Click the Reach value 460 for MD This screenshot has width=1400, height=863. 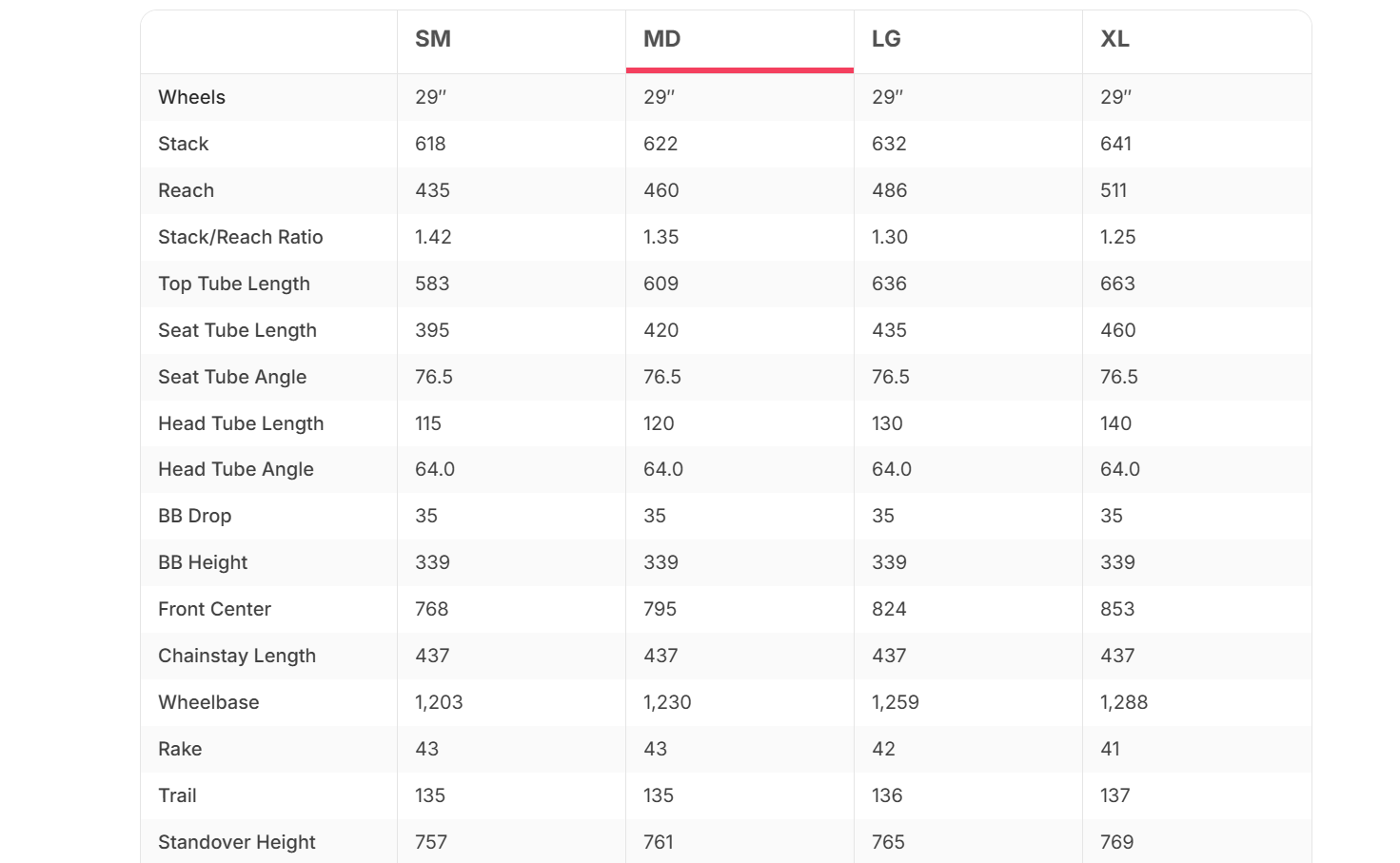click(x=661, y=190)
